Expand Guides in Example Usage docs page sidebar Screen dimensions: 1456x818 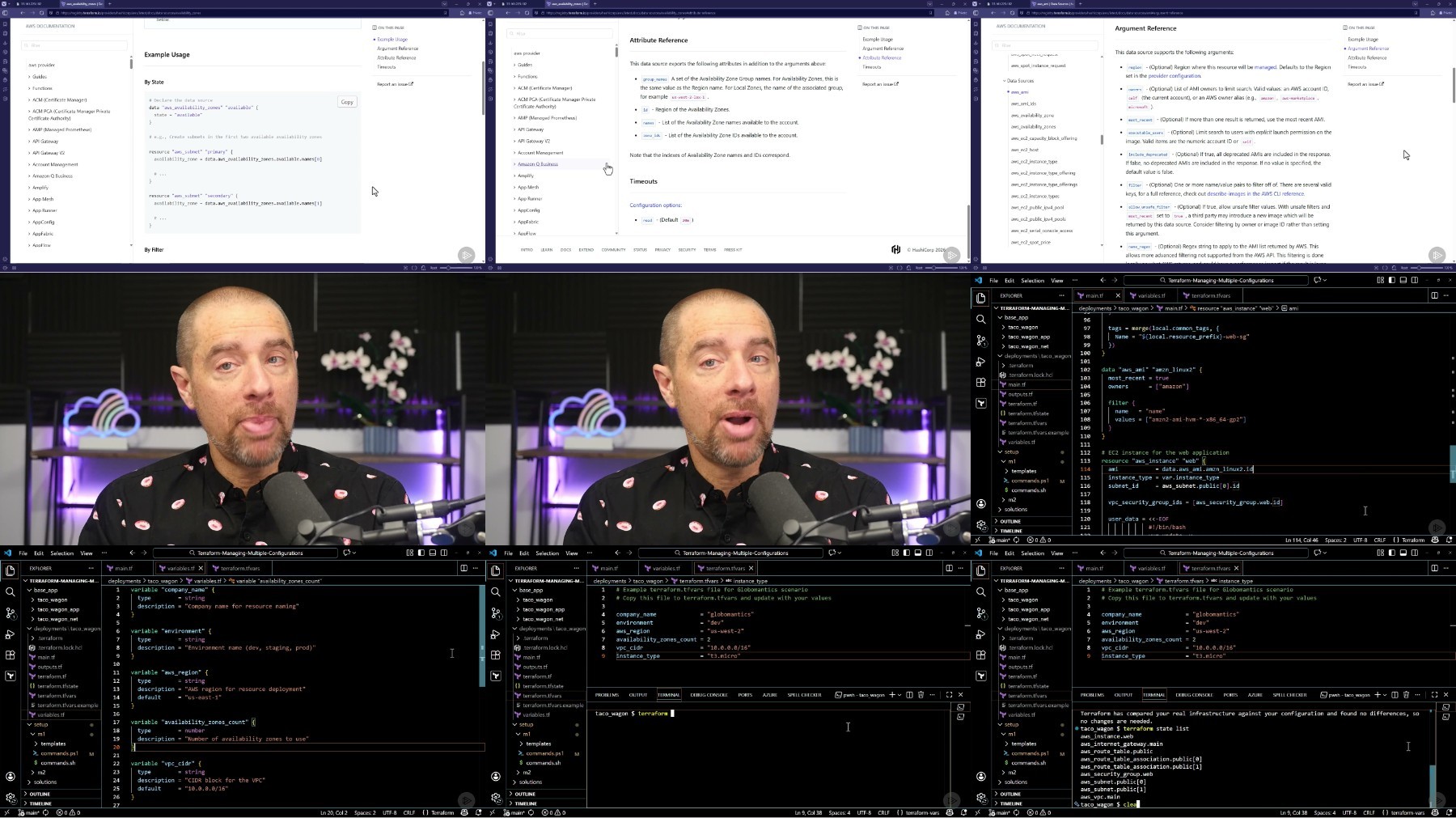tap(40, 77)
